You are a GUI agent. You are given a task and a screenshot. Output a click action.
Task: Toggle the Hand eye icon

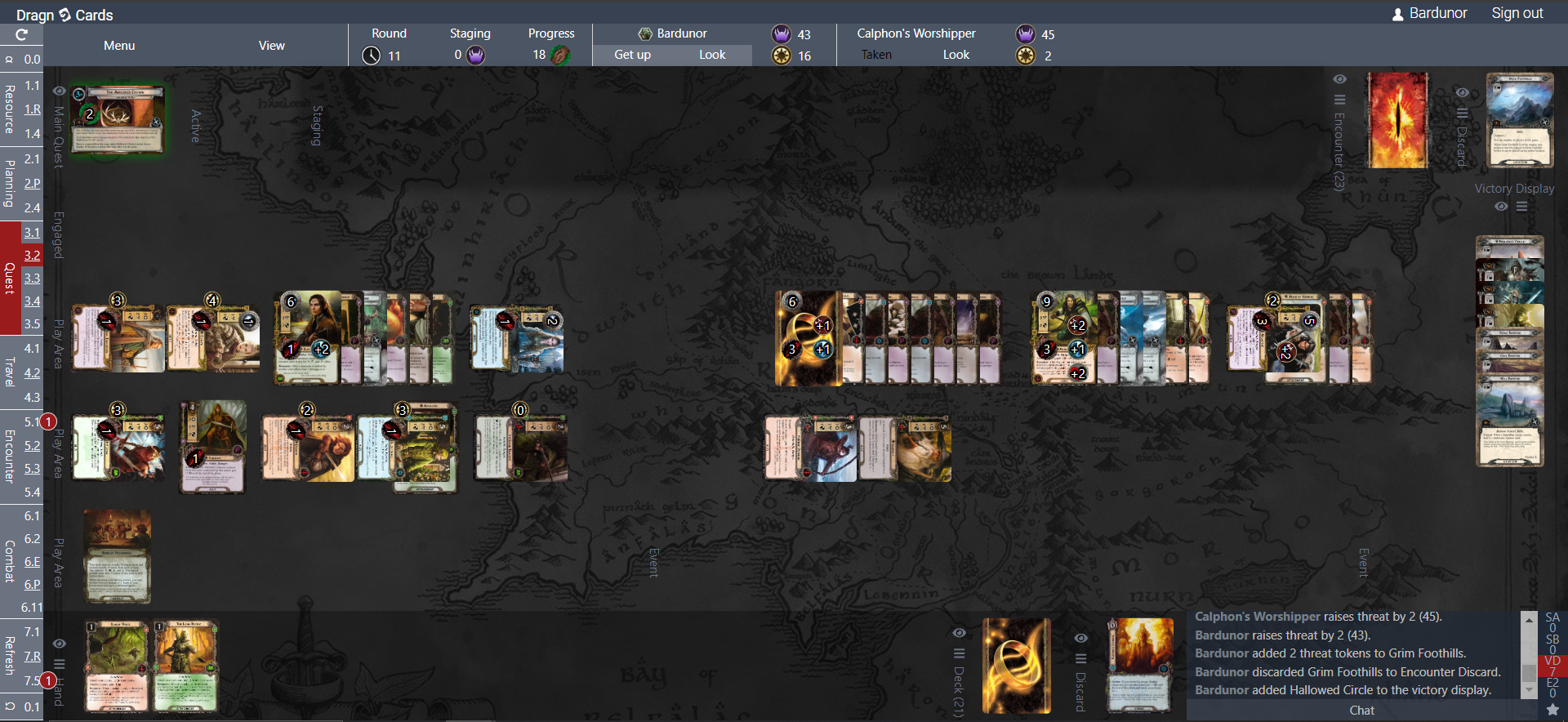click(x=59, y=644)
